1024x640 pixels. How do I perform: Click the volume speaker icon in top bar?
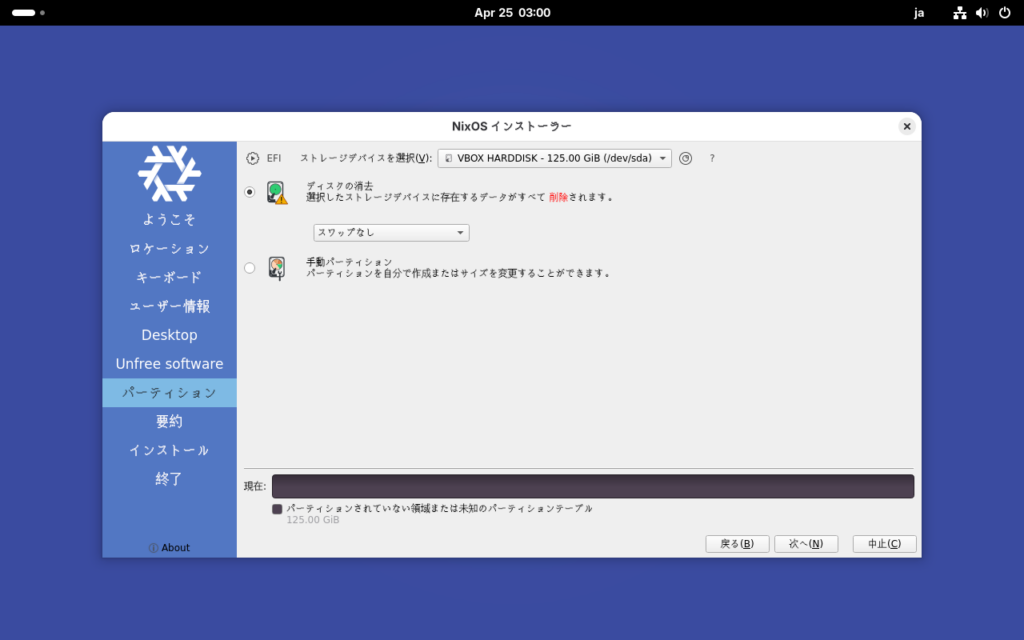click(982, 13)
